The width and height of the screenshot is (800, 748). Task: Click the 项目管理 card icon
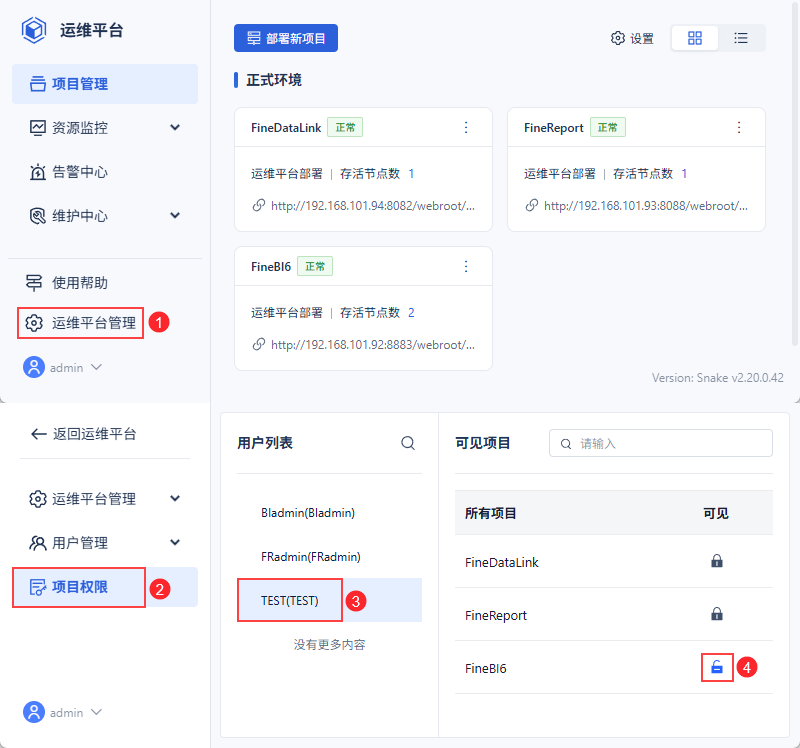tap(37, 84)
